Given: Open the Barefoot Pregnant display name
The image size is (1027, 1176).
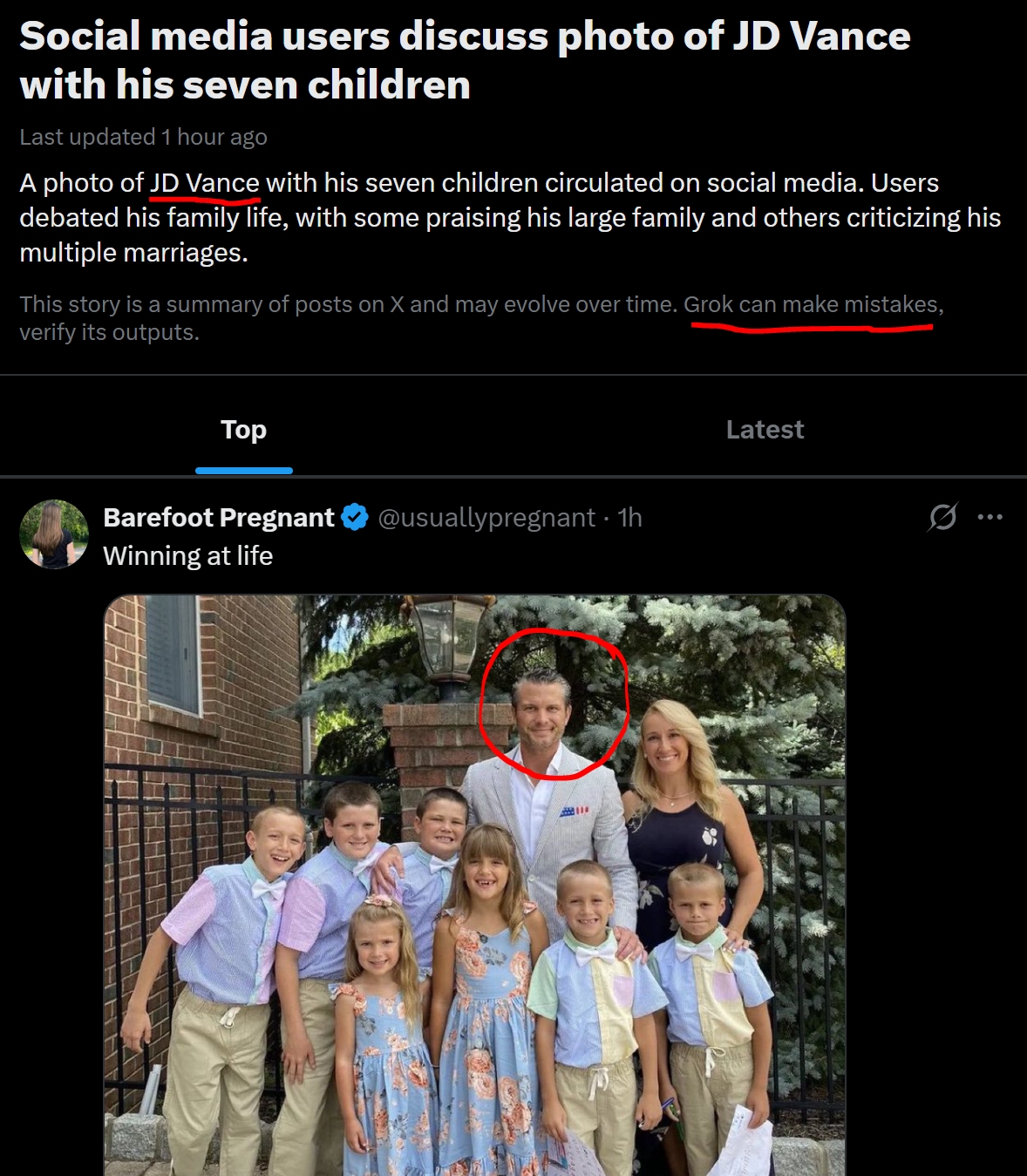Looking at the screenshot, I should (x=219, y=518).
